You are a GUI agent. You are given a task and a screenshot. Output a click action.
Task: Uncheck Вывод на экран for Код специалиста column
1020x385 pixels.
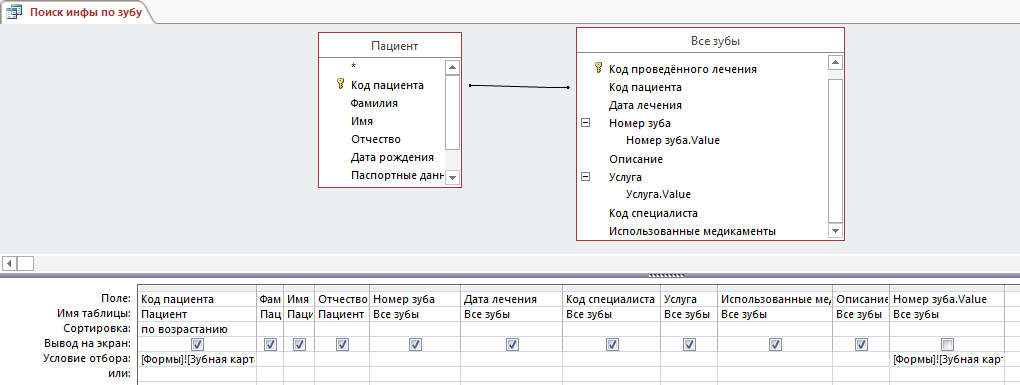pos(611,344)
